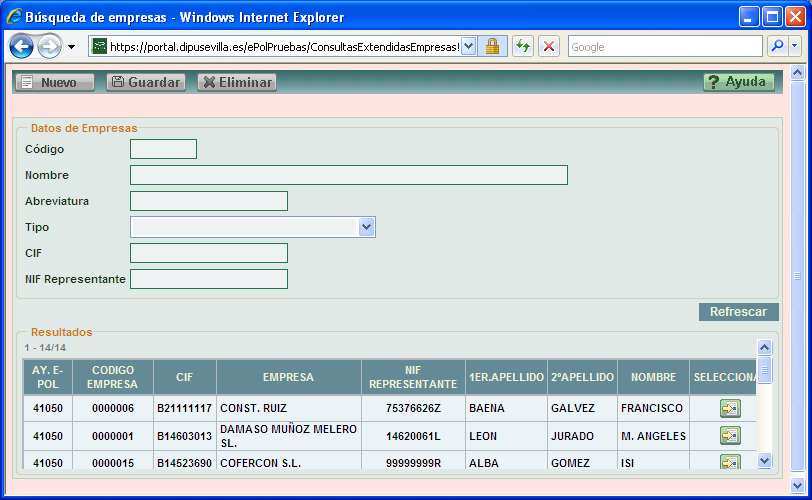Click the select icon for DAMASO MUÑOZ MELERO row
This screenshot has height=500, width=812.
point(730,436)
